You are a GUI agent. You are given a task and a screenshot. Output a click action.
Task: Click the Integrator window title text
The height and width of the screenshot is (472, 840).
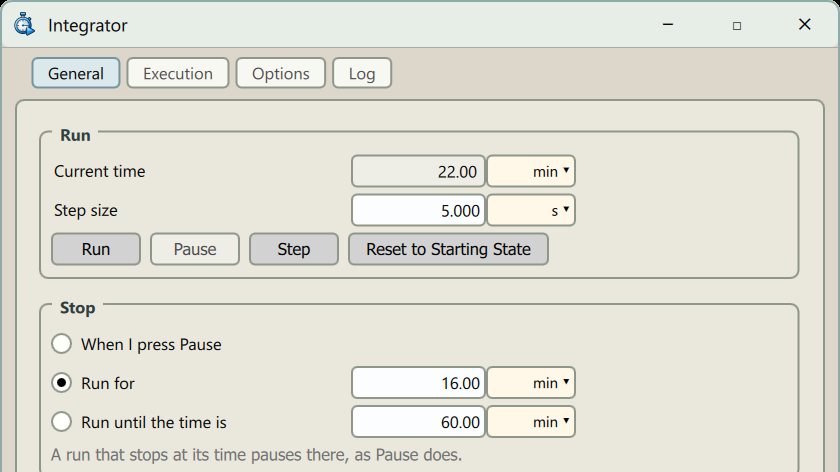(88, 26)
